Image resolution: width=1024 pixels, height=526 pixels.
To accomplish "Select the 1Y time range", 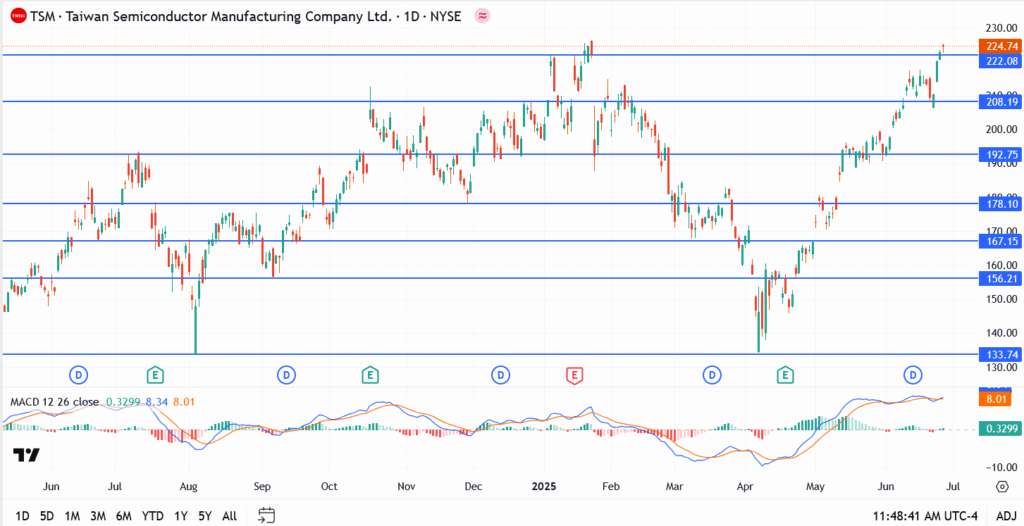I will 181,516.
